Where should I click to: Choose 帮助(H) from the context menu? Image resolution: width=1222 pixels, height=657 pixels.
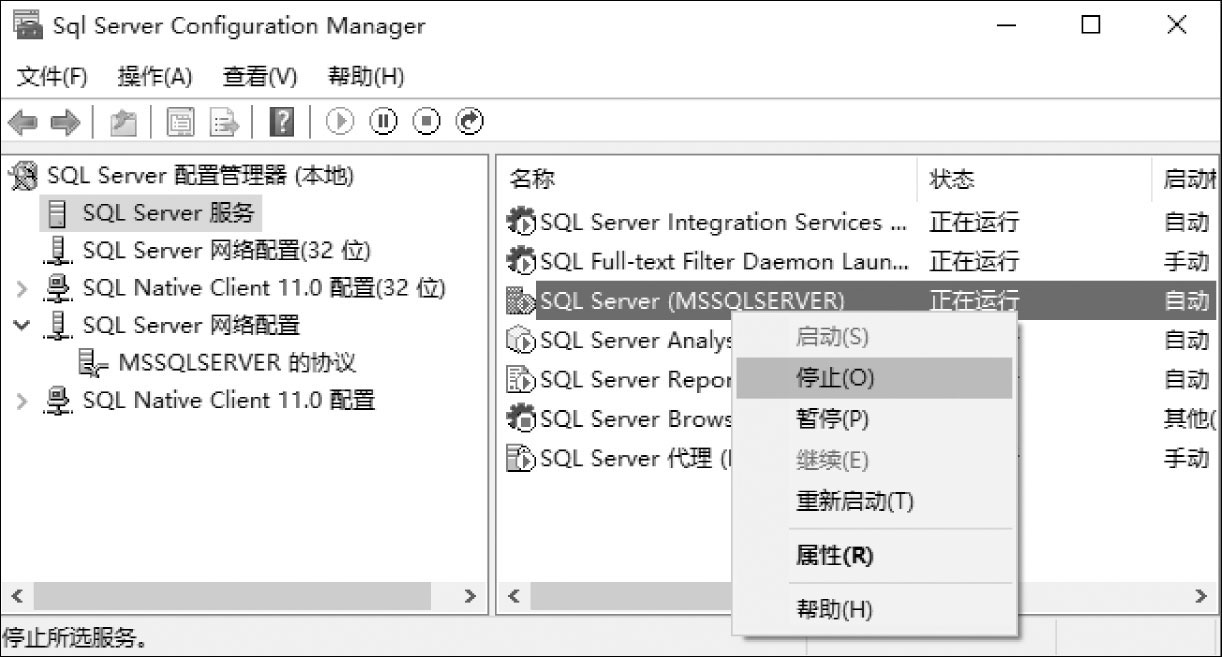874,609
